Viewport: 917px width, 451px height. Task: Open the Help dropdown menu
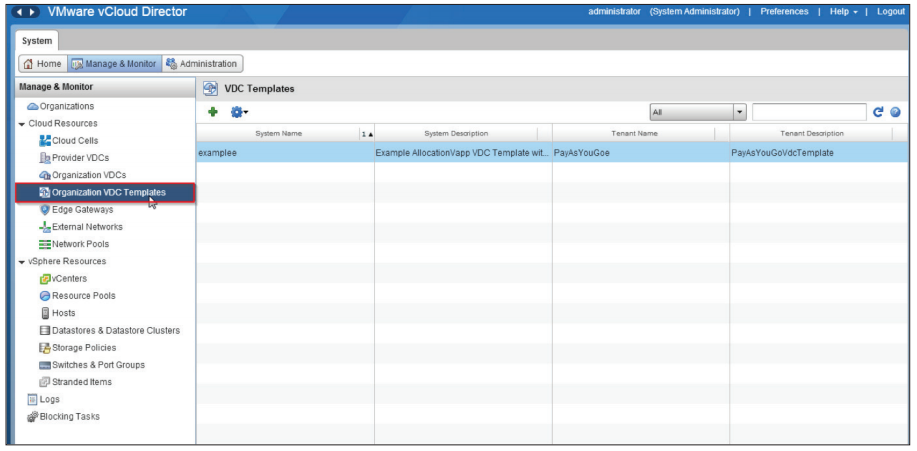(844, 12)
